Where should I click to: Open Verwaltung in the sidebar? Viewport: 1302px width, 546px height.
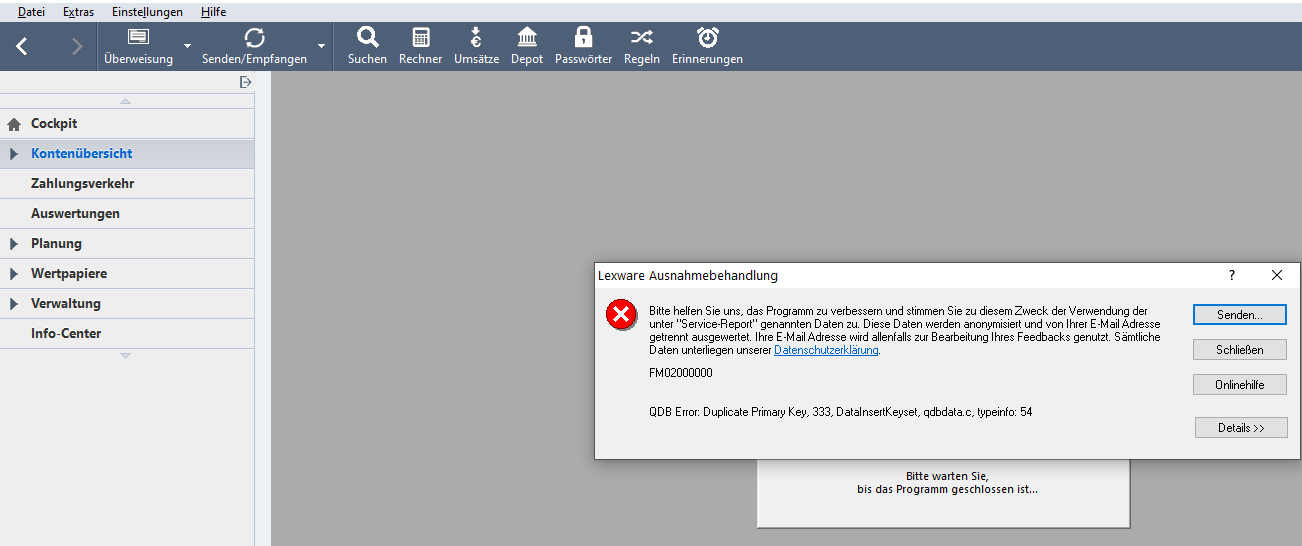pyautogui.click(x=127, y=304)
